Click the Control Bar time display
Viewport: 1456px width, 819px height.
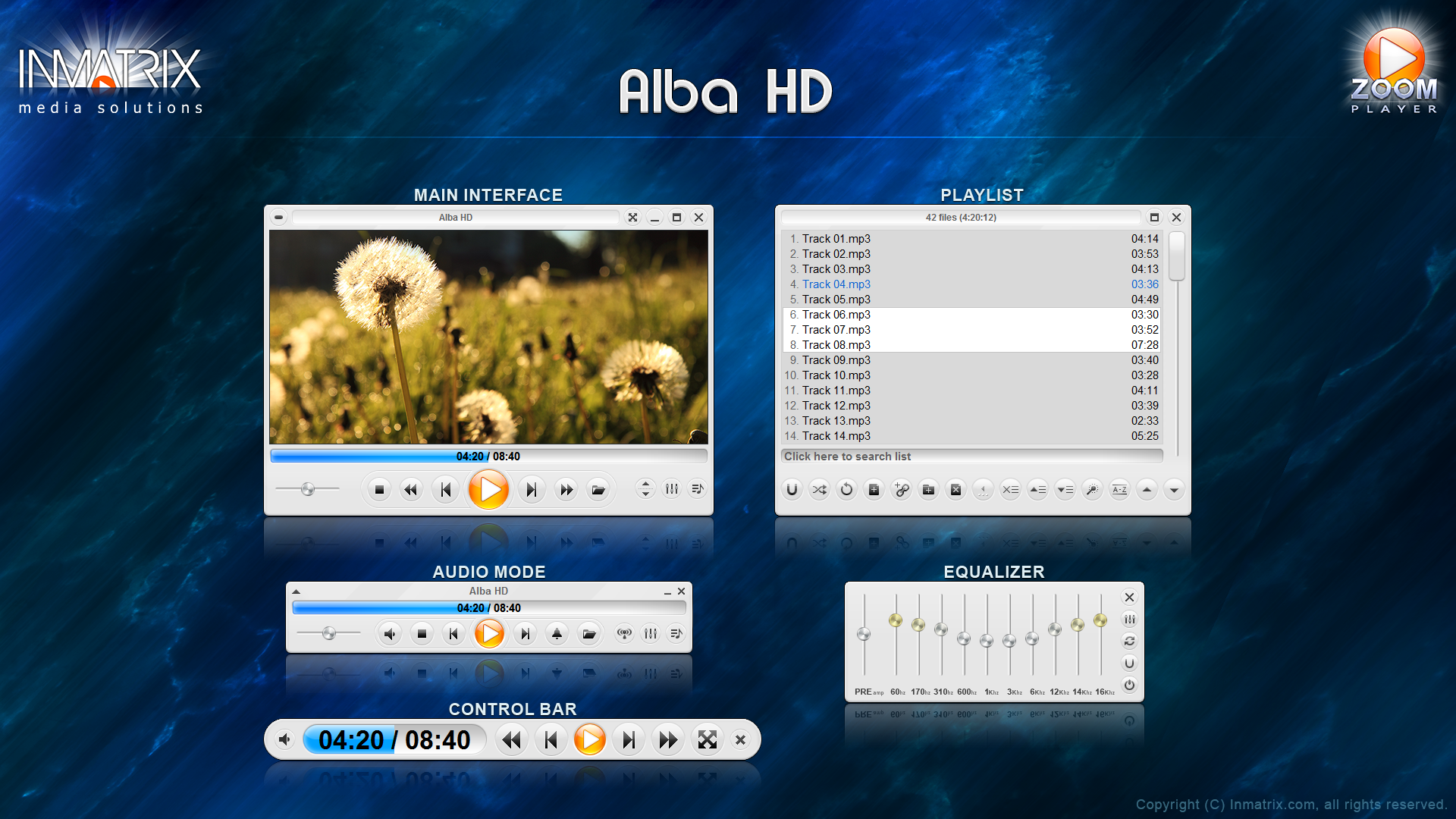[x=394, y=739]
